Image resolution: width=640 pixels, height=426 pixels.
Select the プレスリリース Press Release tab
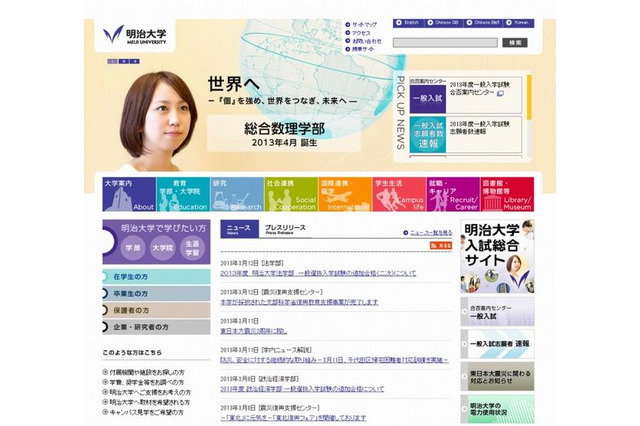pyautogui.click(x=285, y=229)
